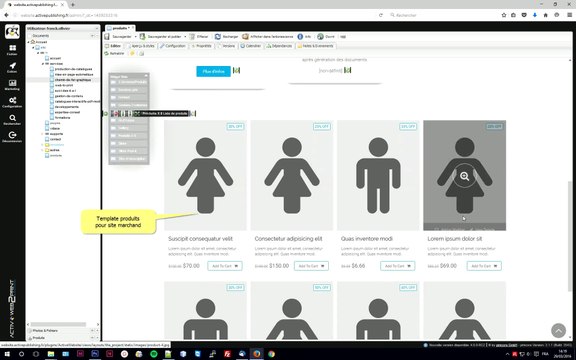
Task: Open the Fichier section in left sidebar
Action: click(12, 50)
